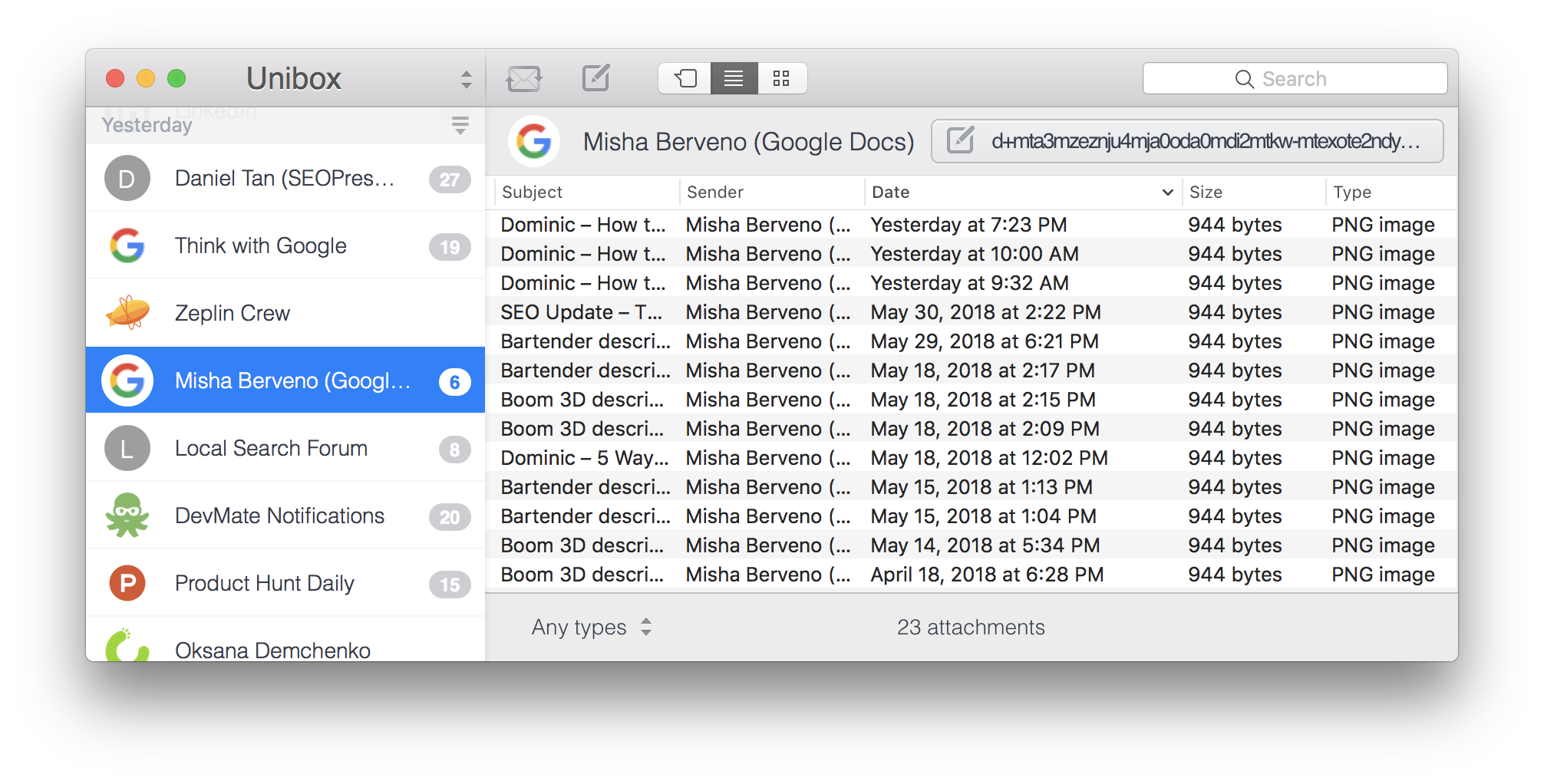Viewport: 1544px width, 784px height.
Task: Select attachment from Yesterday at 9:32 AM
Action: coord(972,283)
